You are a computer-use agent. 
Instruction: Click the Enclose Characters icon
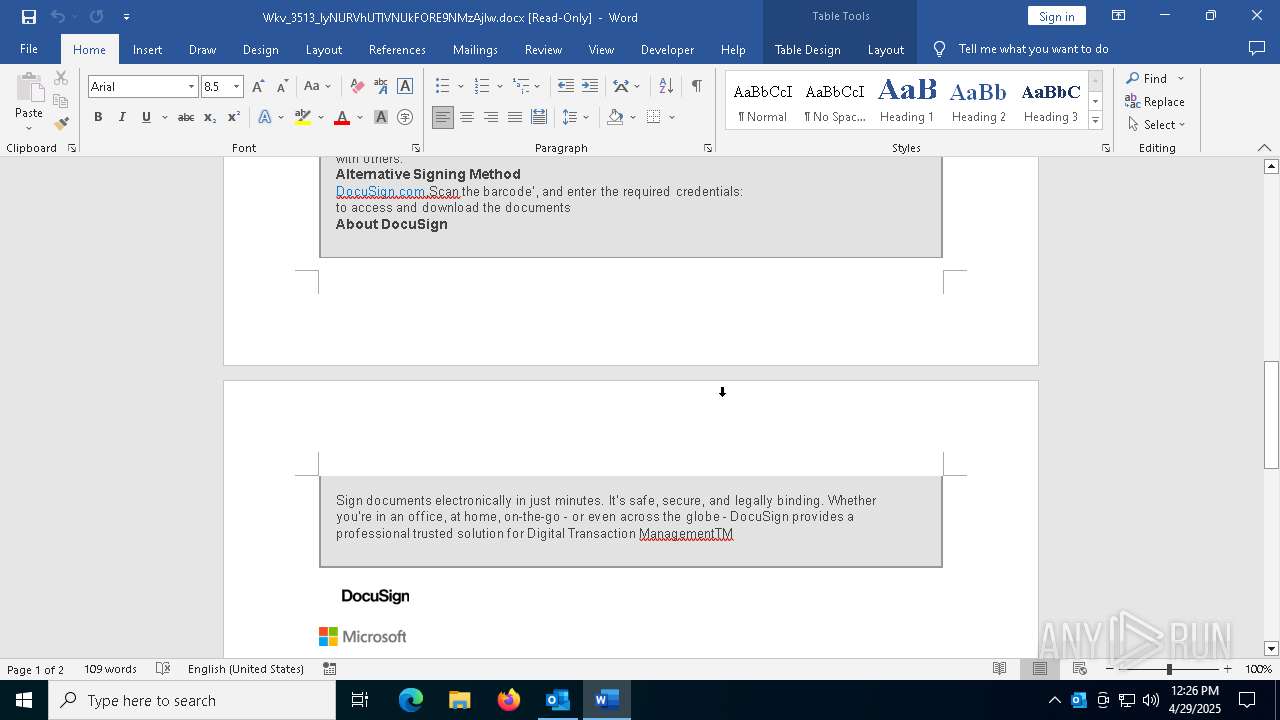[405, 117]
